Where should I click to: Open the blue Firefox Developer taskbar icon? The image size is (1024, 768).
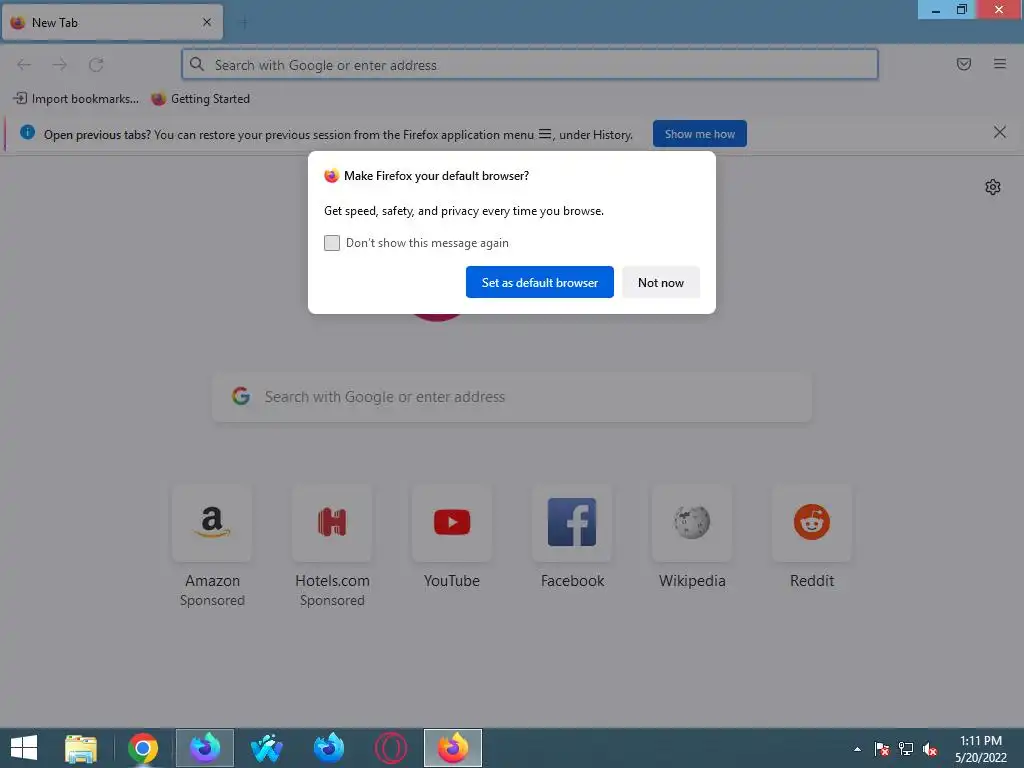point(328,748)
